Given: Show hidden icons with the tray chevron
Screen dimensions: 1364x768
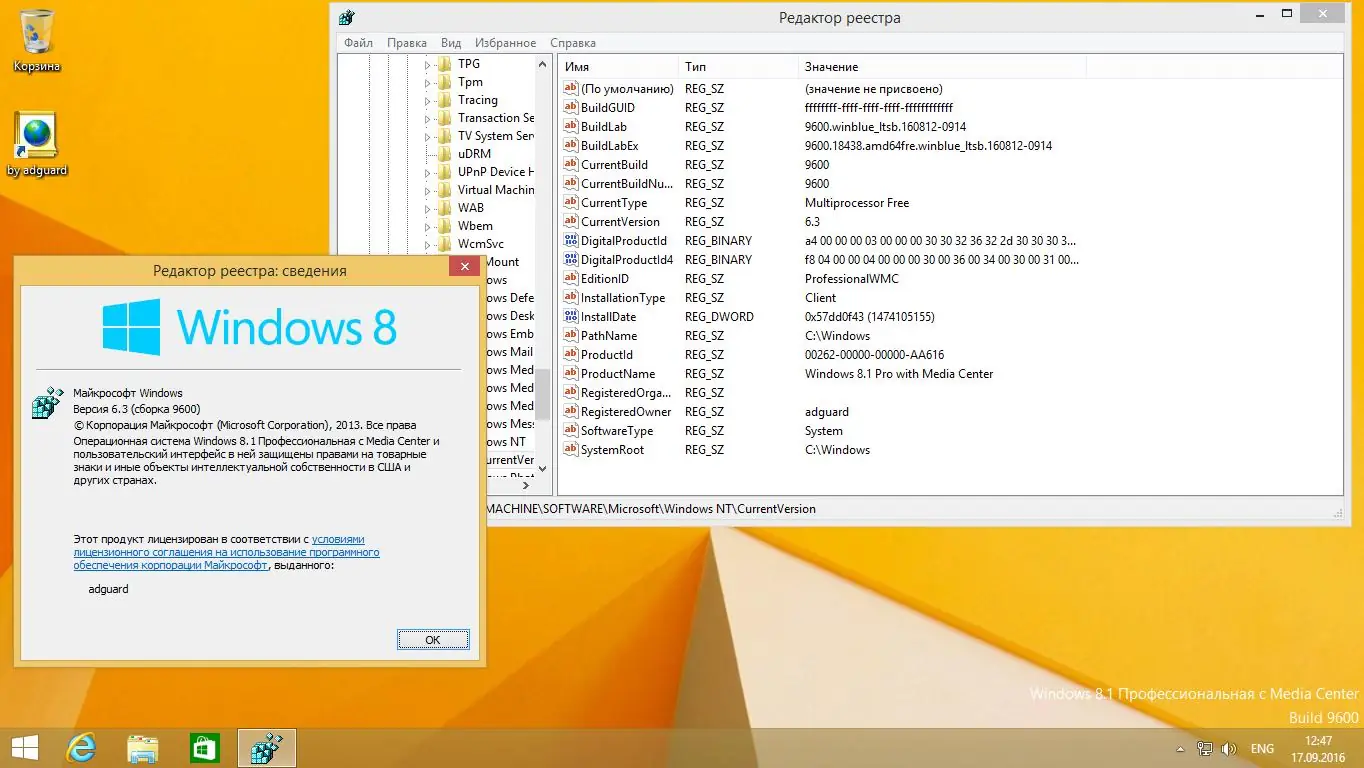Looking at the screenshot, I should [x=1179, y=747].
